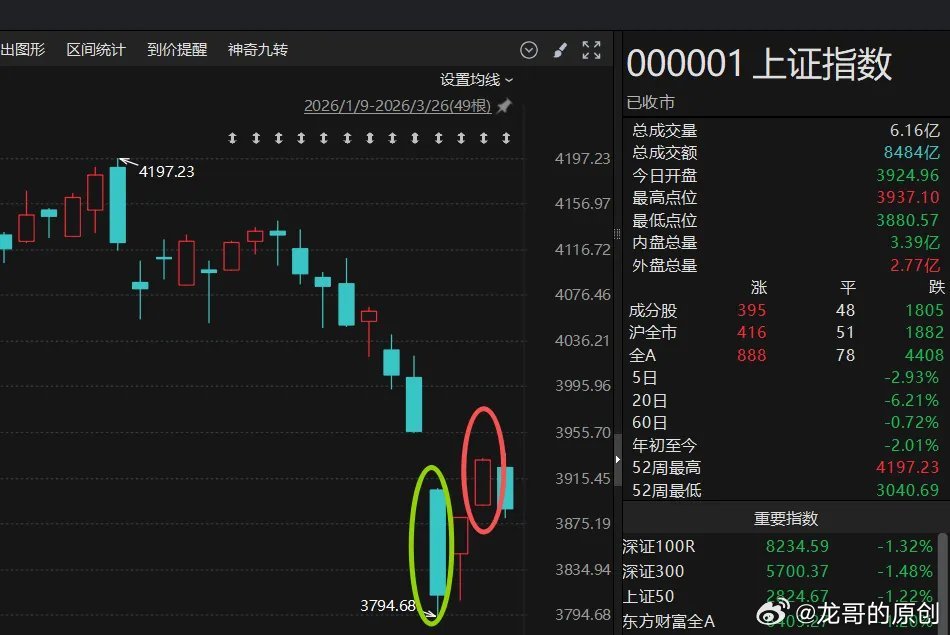Click the pin icon beside the date range

pyautogui.click(x=504, y=106)
